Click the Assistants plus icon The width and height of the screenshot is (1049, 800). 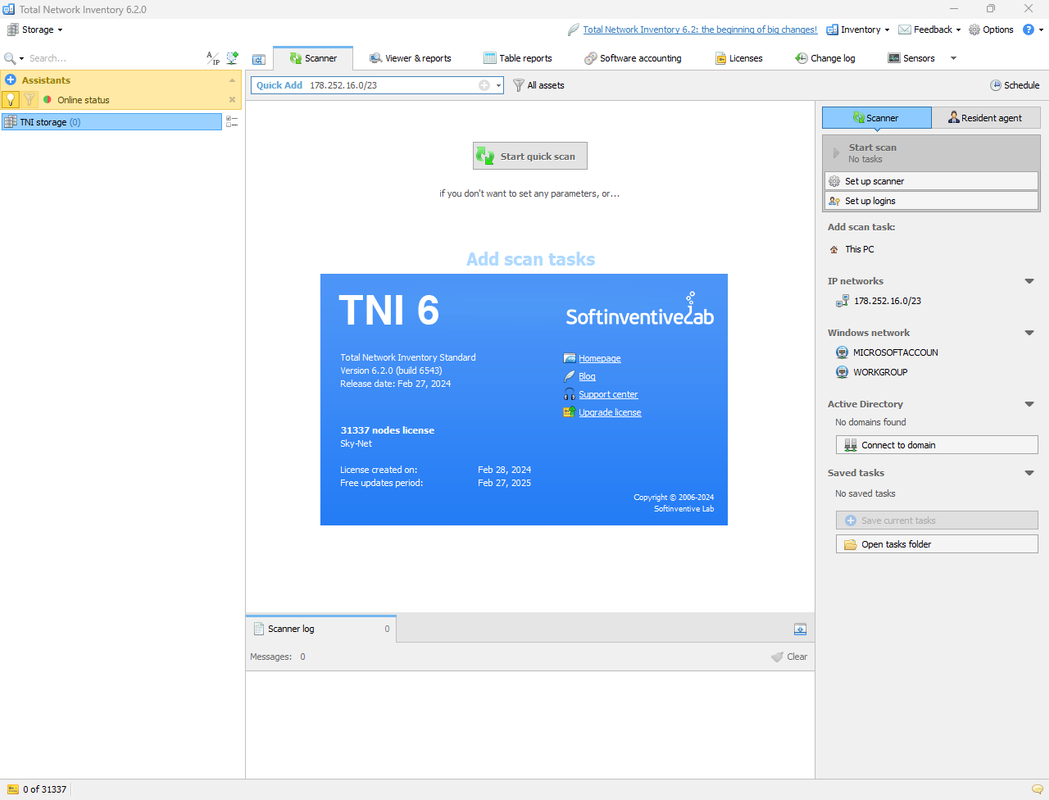11,80
